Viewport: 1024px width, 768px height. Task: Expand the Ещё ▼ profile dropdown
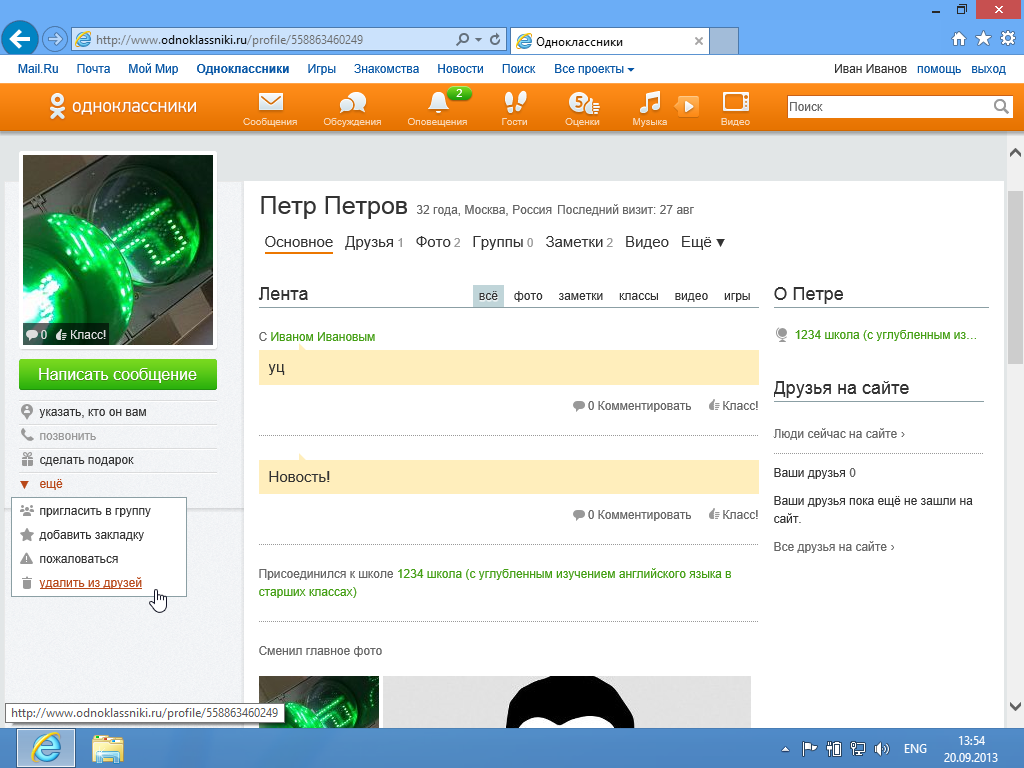click(703, 242)
